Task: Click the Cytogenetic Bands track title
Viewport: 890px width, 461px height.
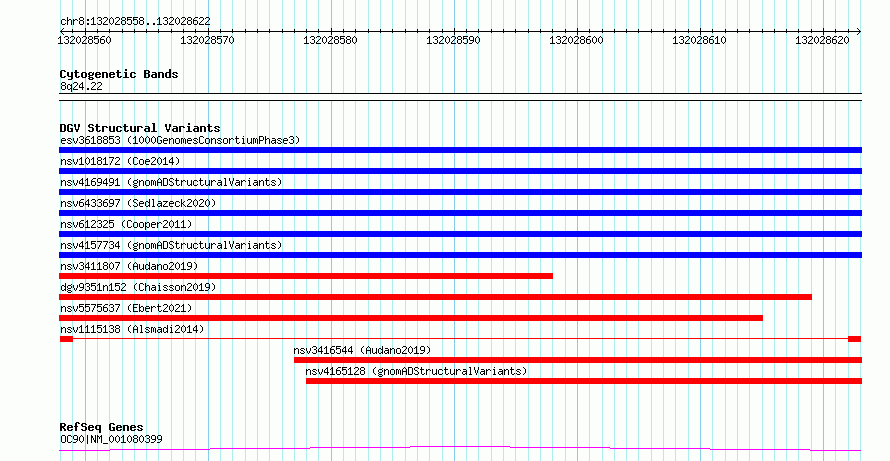Action: click(119, 74)
